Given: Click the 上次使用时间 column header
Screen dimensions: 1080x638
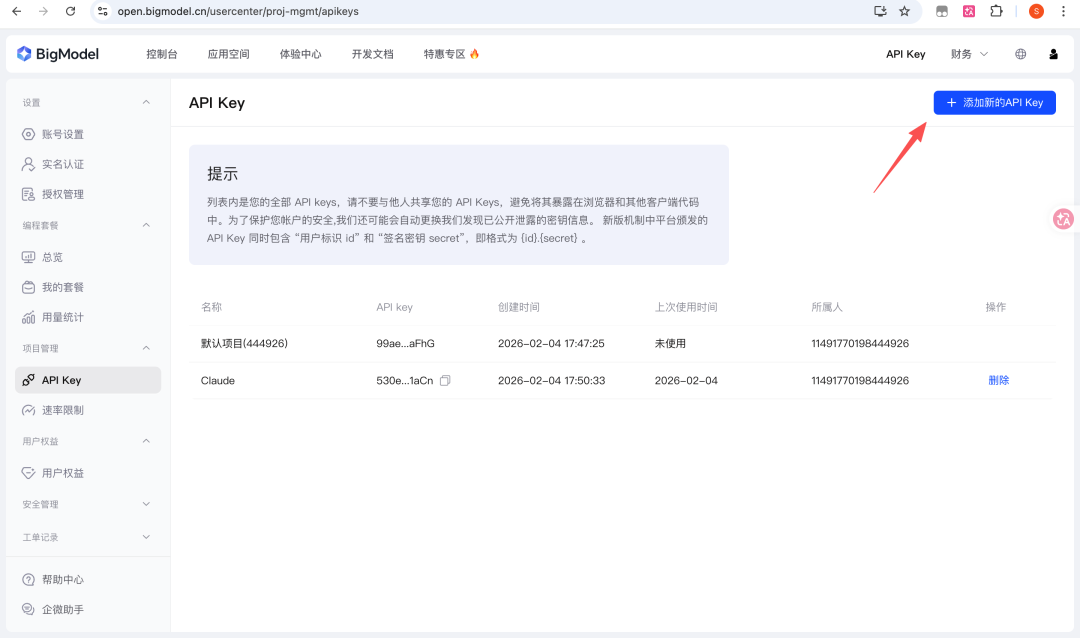Looking at the screenshot, I should pos(685,307).
